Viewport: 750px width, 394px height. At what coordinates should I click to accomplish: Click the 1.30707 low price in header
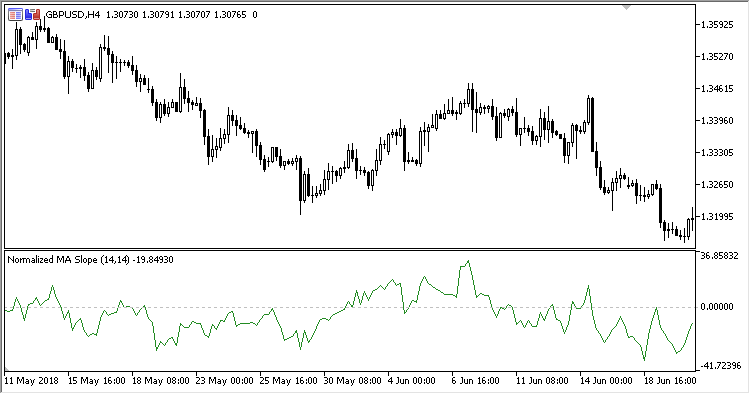[194, 15]
